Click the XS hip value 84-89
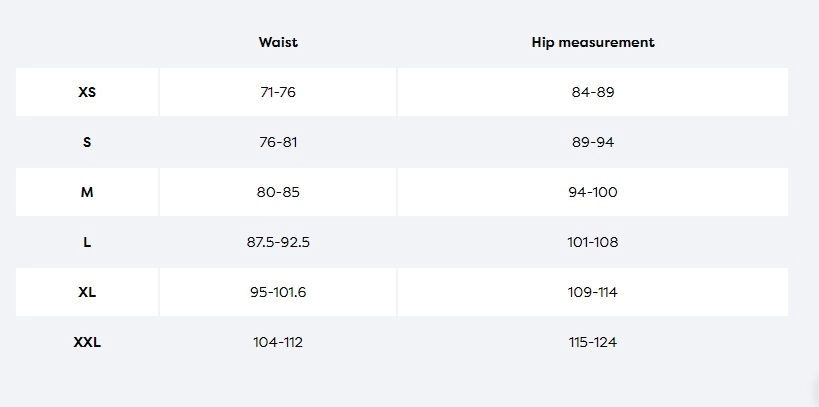Viewport: 819px width, 407px height. 593,92
